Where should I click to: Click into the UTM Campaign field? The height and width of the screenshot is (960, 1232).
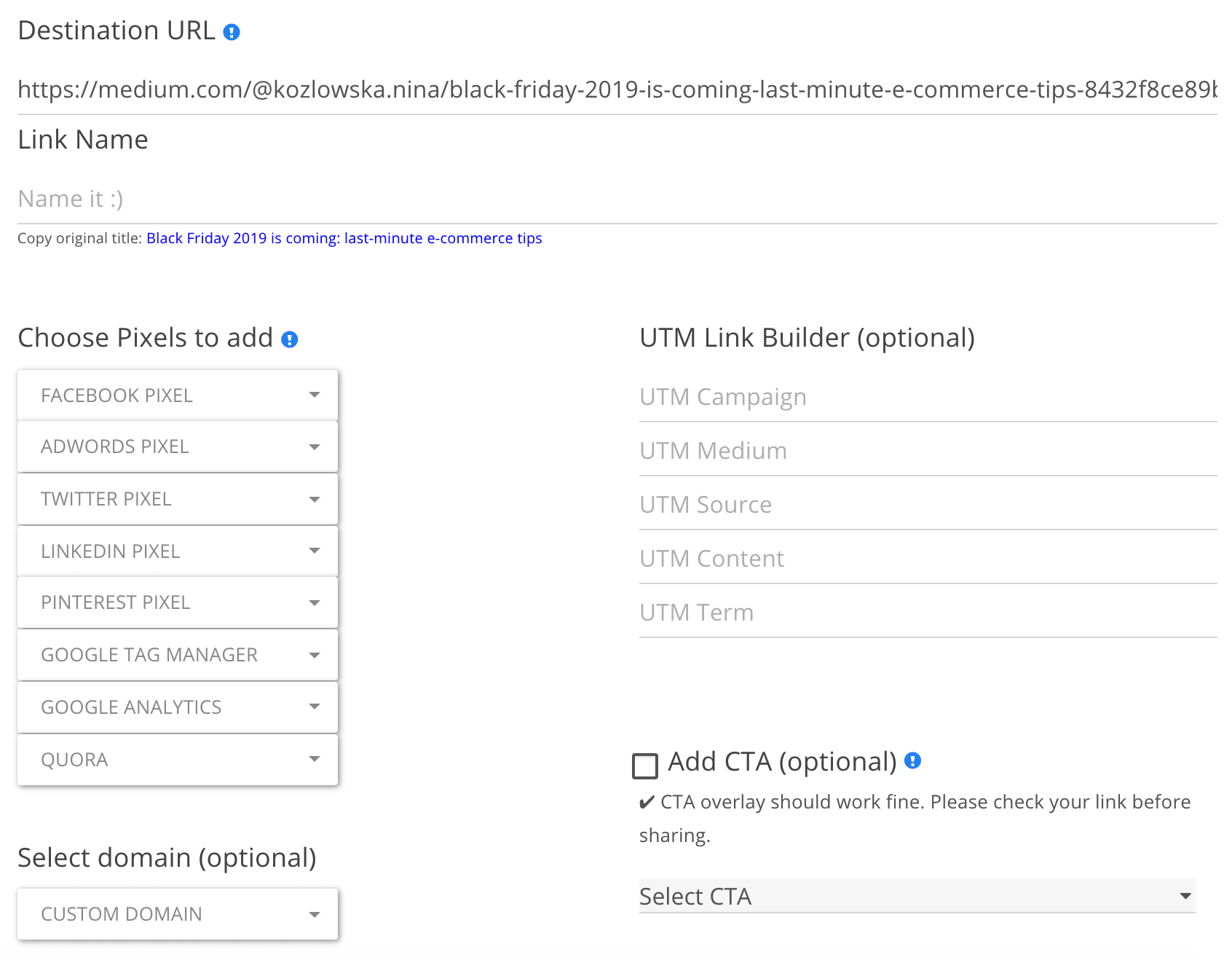pyautogui.click(x=928, y=397)
